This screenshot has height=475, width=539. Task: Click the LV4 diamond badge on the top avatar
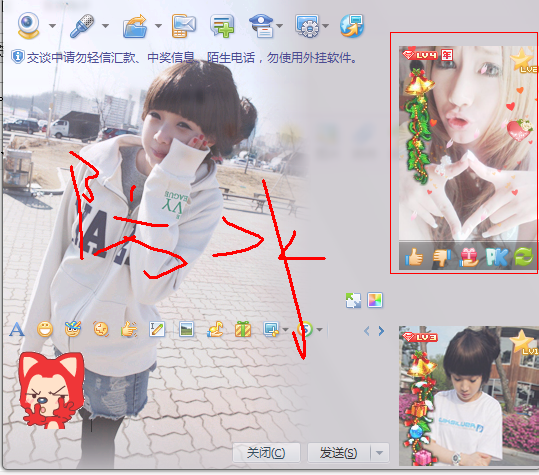420,55
